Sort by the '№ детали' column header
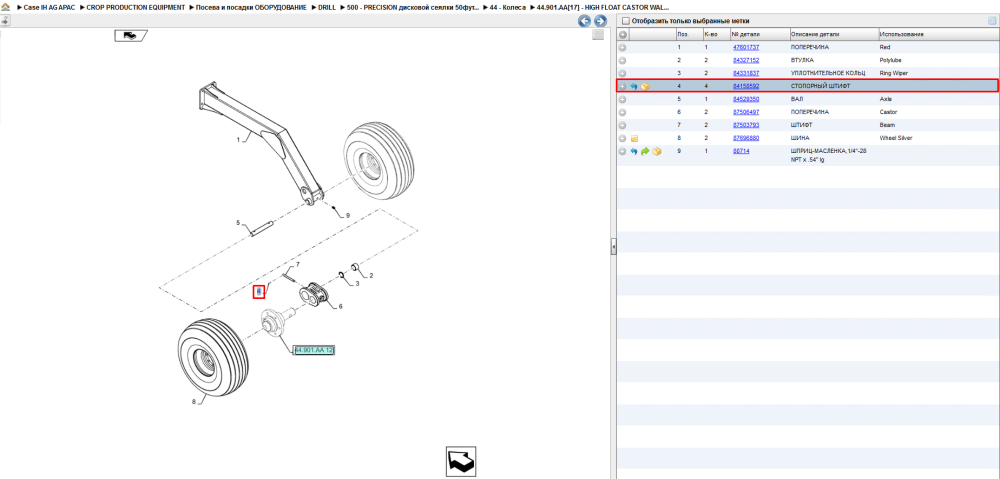This screenshot has width=1000, height=479. point(759,34)
